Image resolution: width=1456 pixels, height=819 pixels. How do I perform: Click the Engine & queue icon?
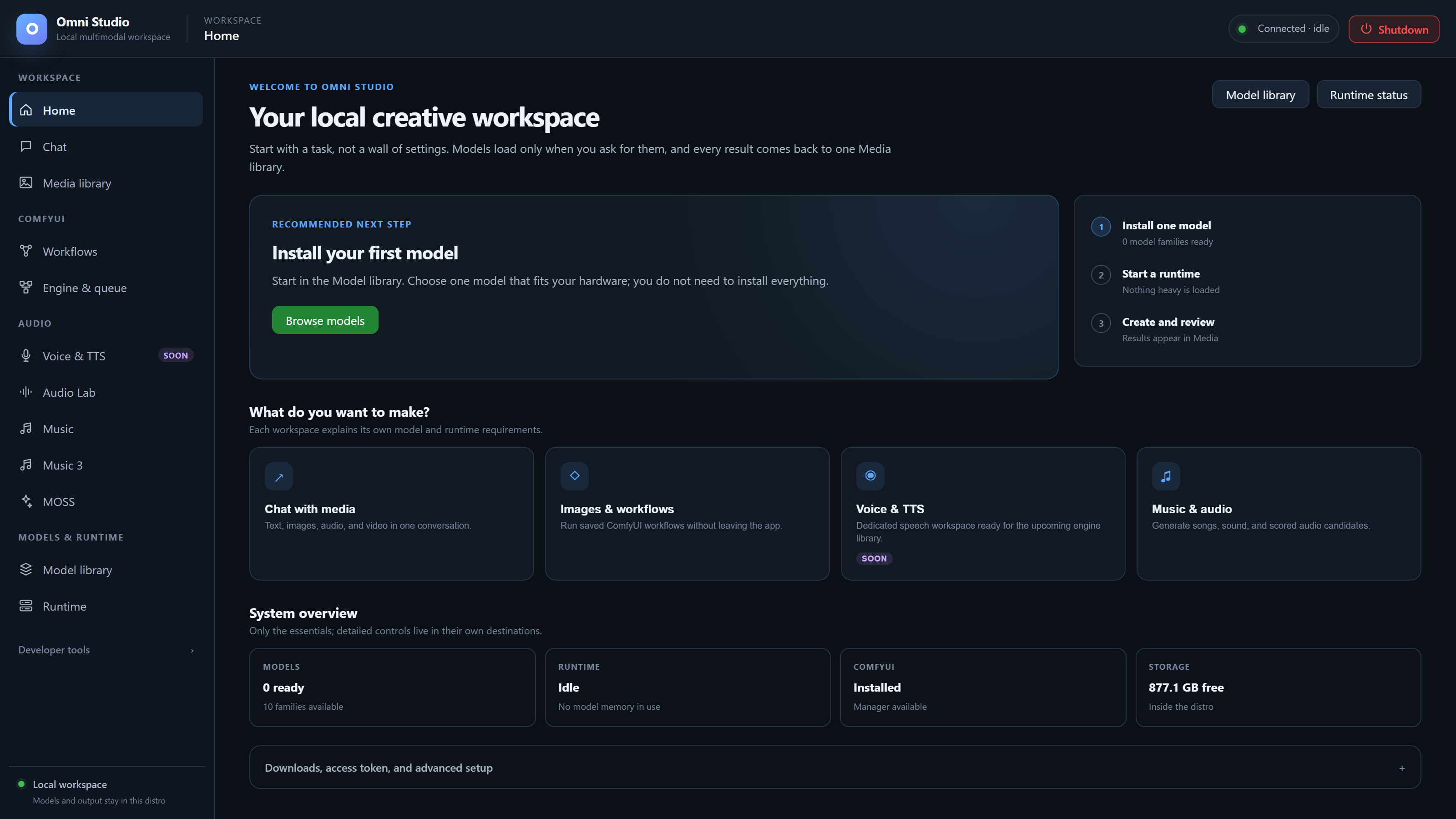(x=26, y=287)
